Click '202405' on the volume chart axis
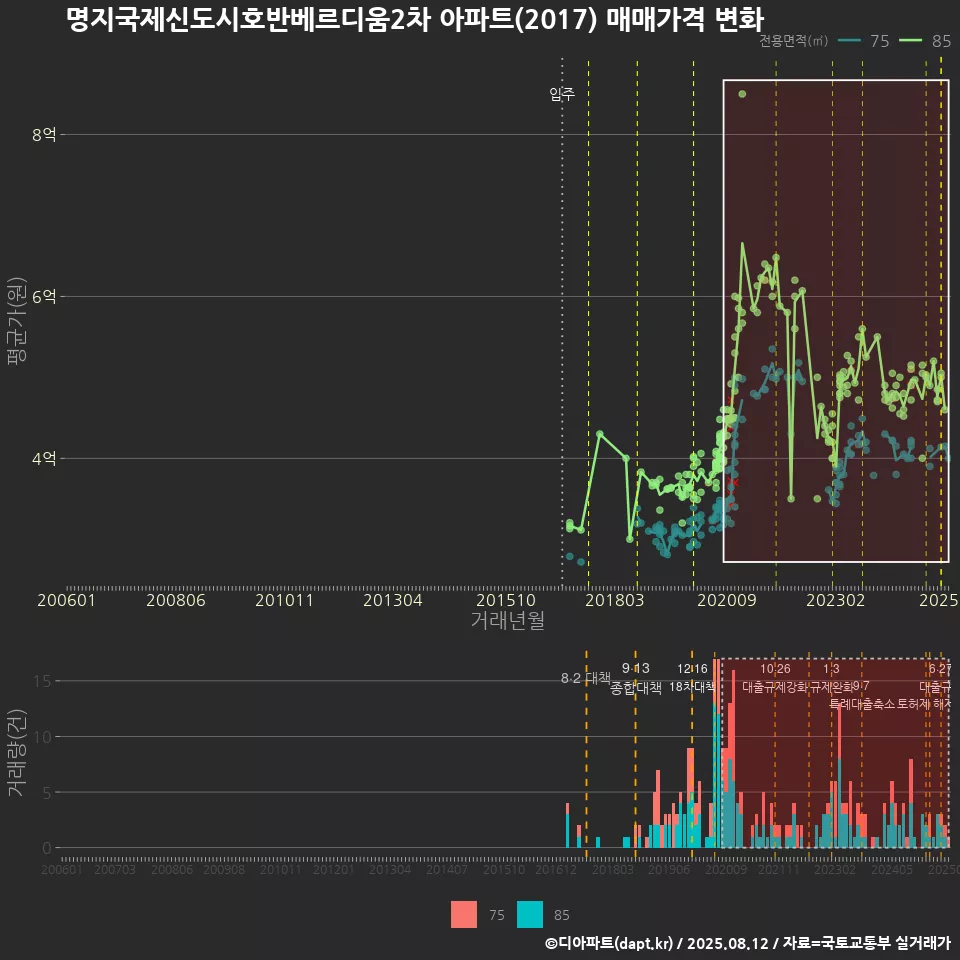Image resolution: width=960 pixels, height=960 pixels. coord(892,869)
